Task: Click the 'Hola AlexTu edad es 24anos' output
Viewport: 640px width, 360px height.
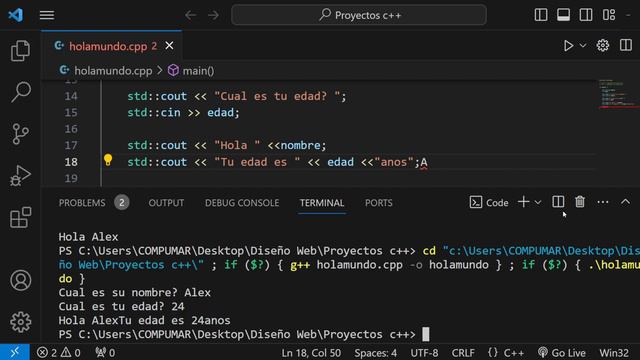Action: 144,320
